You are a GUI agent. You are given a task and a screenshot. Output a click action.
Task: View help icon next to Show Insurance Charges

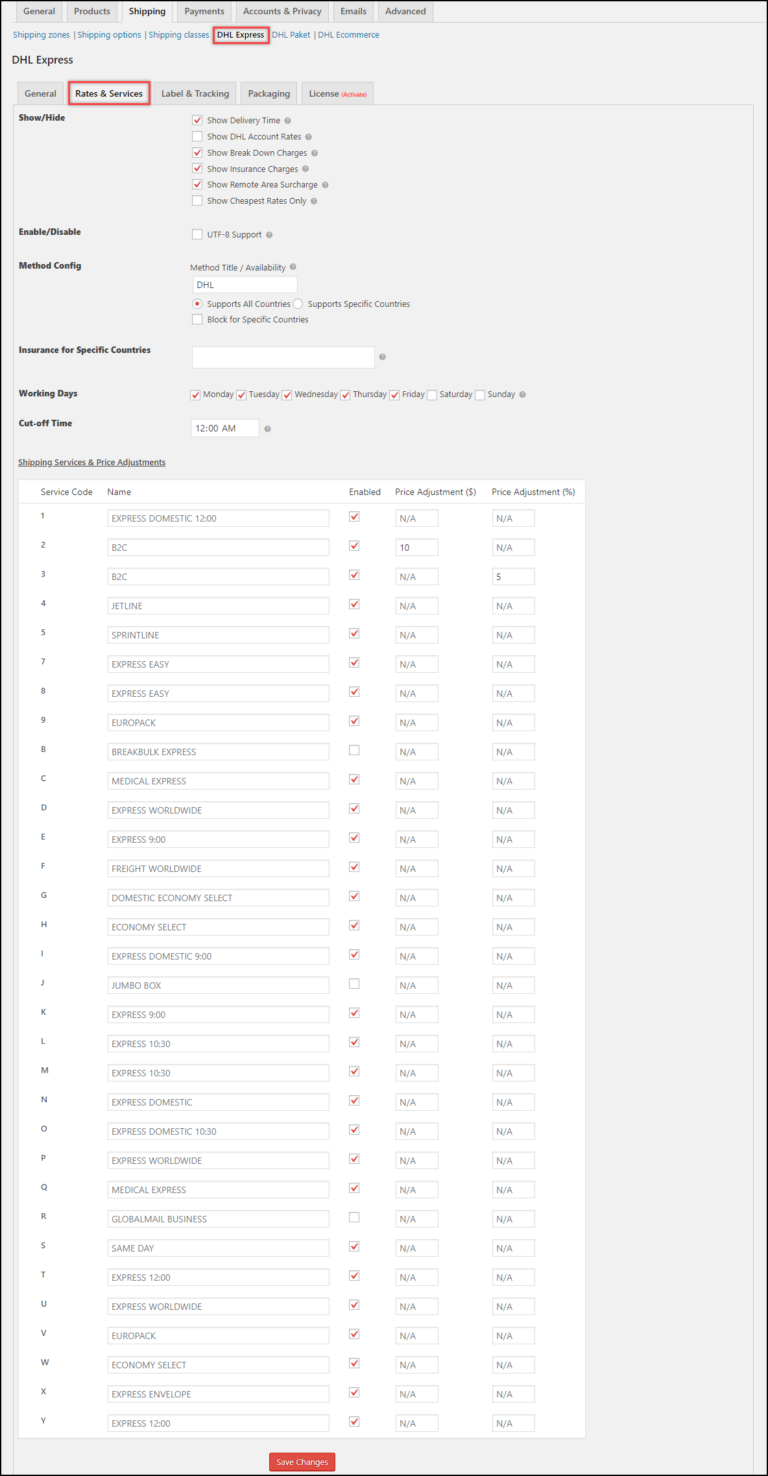coord(306,168)
